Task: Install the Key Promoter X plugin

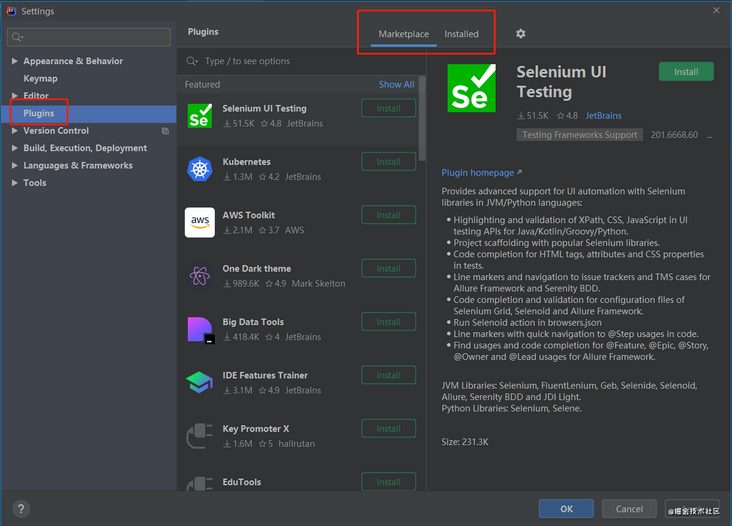Action: [x=388, y=428]
